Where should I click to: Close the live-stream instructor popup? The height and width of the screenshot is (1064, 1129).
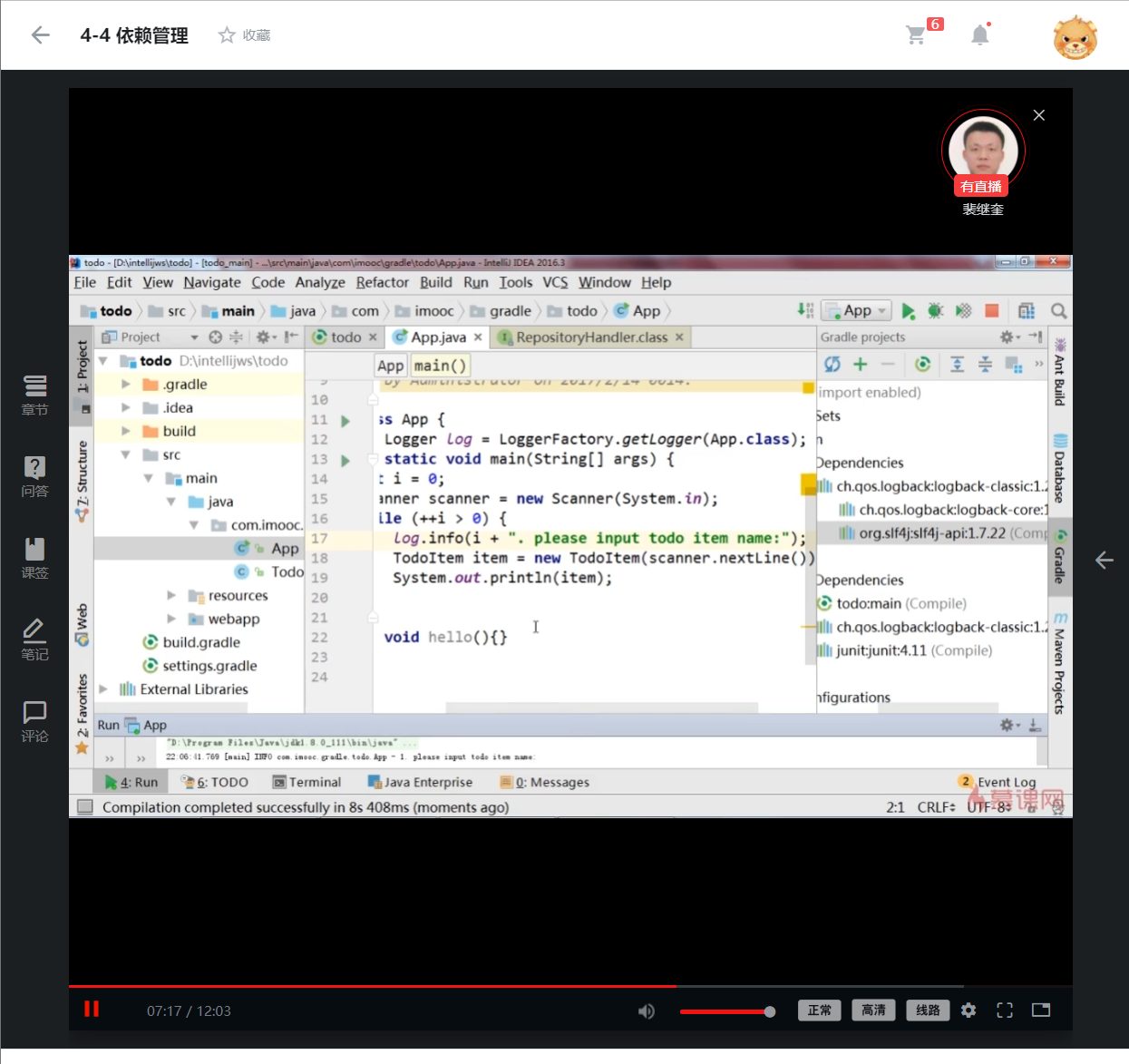(x=1039, y=115)
